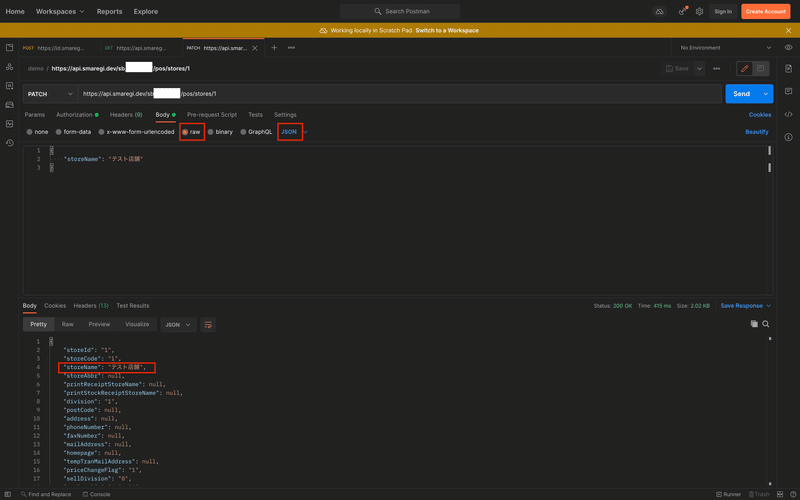Open the Mock Servers sidebar icon

pos(9,105)
